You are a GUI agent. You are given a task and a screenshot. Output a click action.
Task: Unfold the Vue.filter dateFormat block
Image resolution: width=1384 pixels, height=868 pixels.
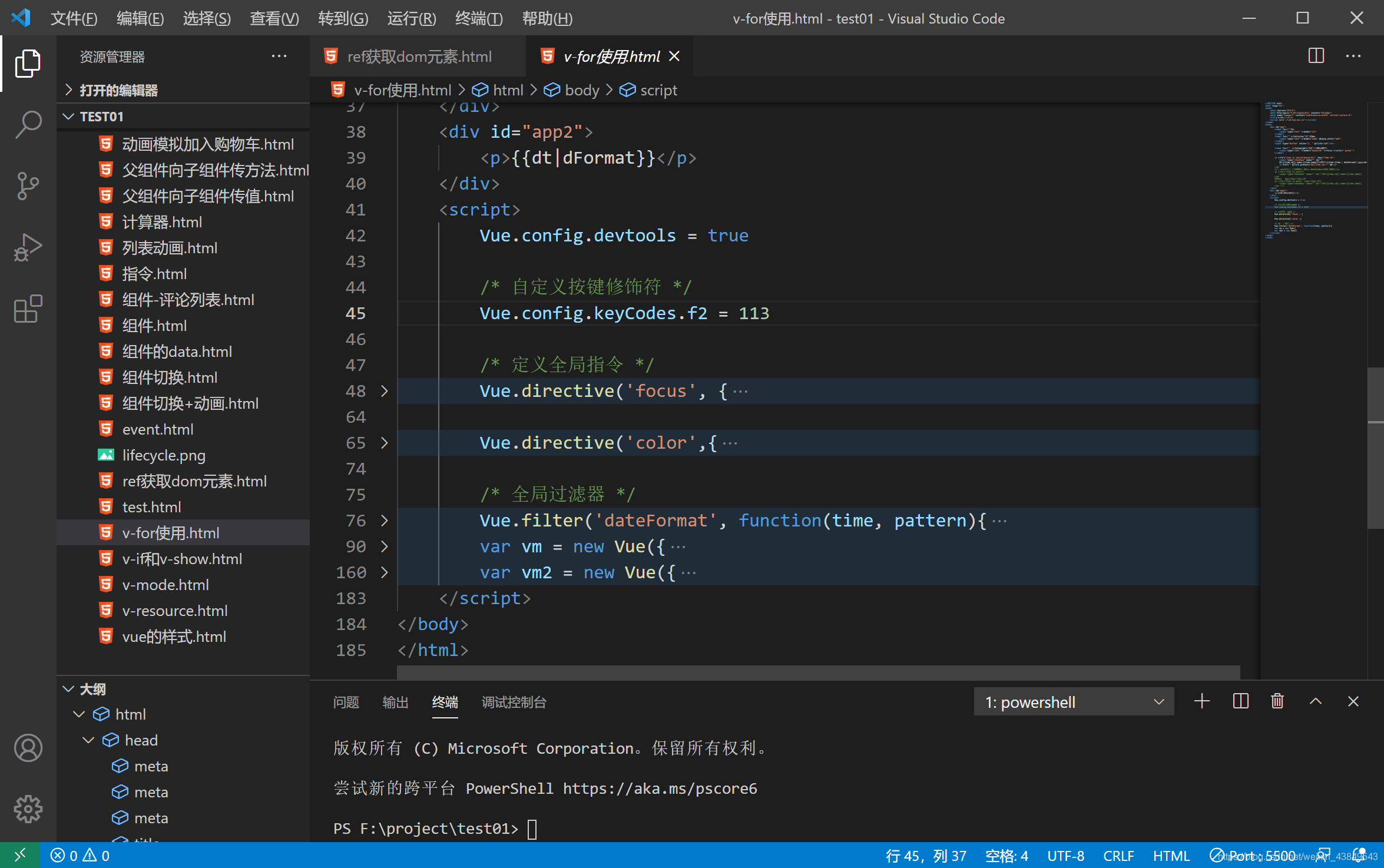pos(385,521)
